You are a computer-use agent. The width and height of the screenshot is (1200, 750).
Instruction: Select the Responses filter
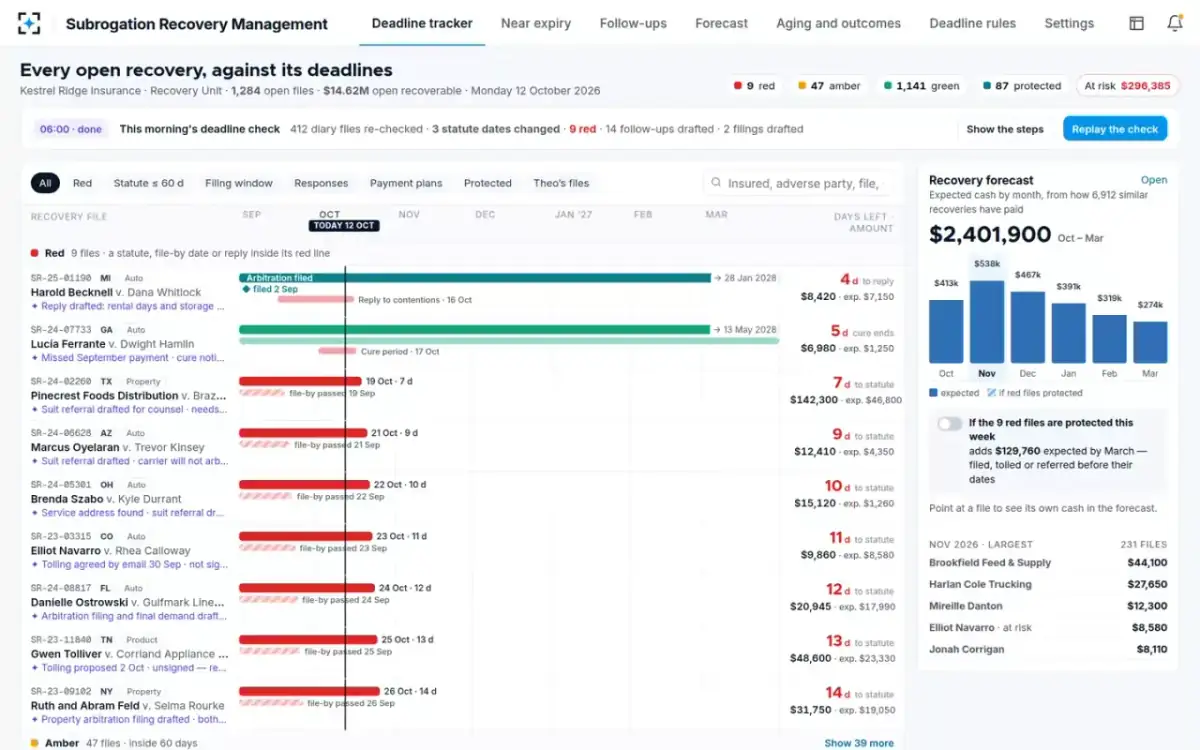tap(321, 183)
